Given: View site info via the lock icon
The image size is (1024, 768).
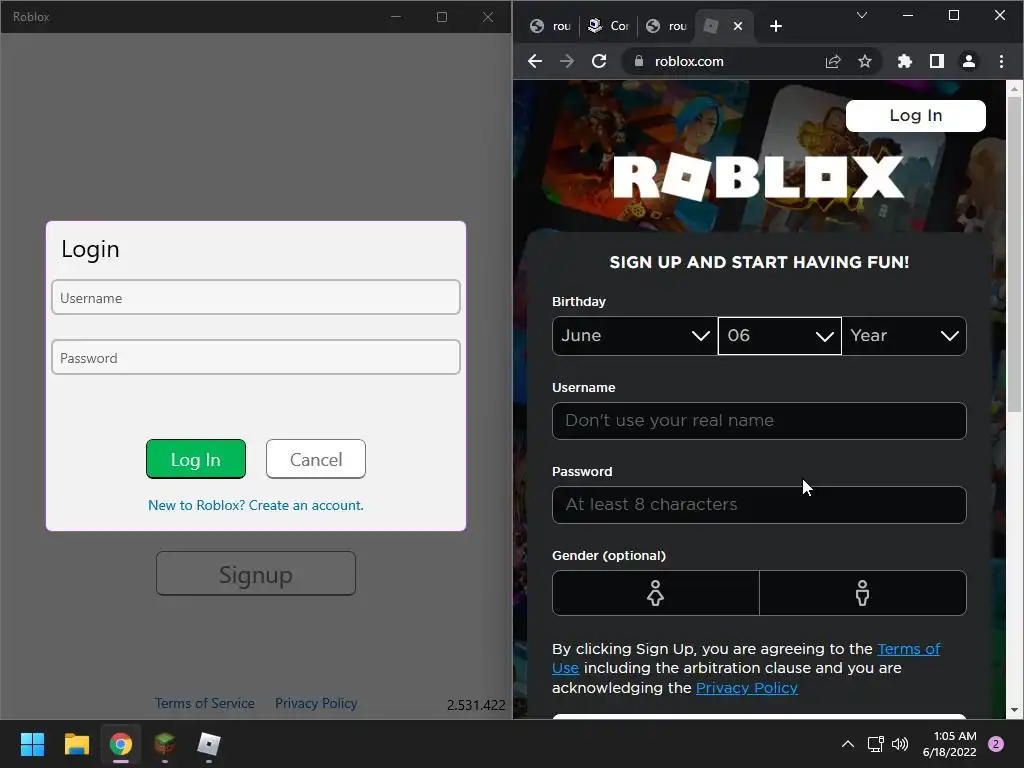Looking at the screenshot, I should click(x=639, y=61).
